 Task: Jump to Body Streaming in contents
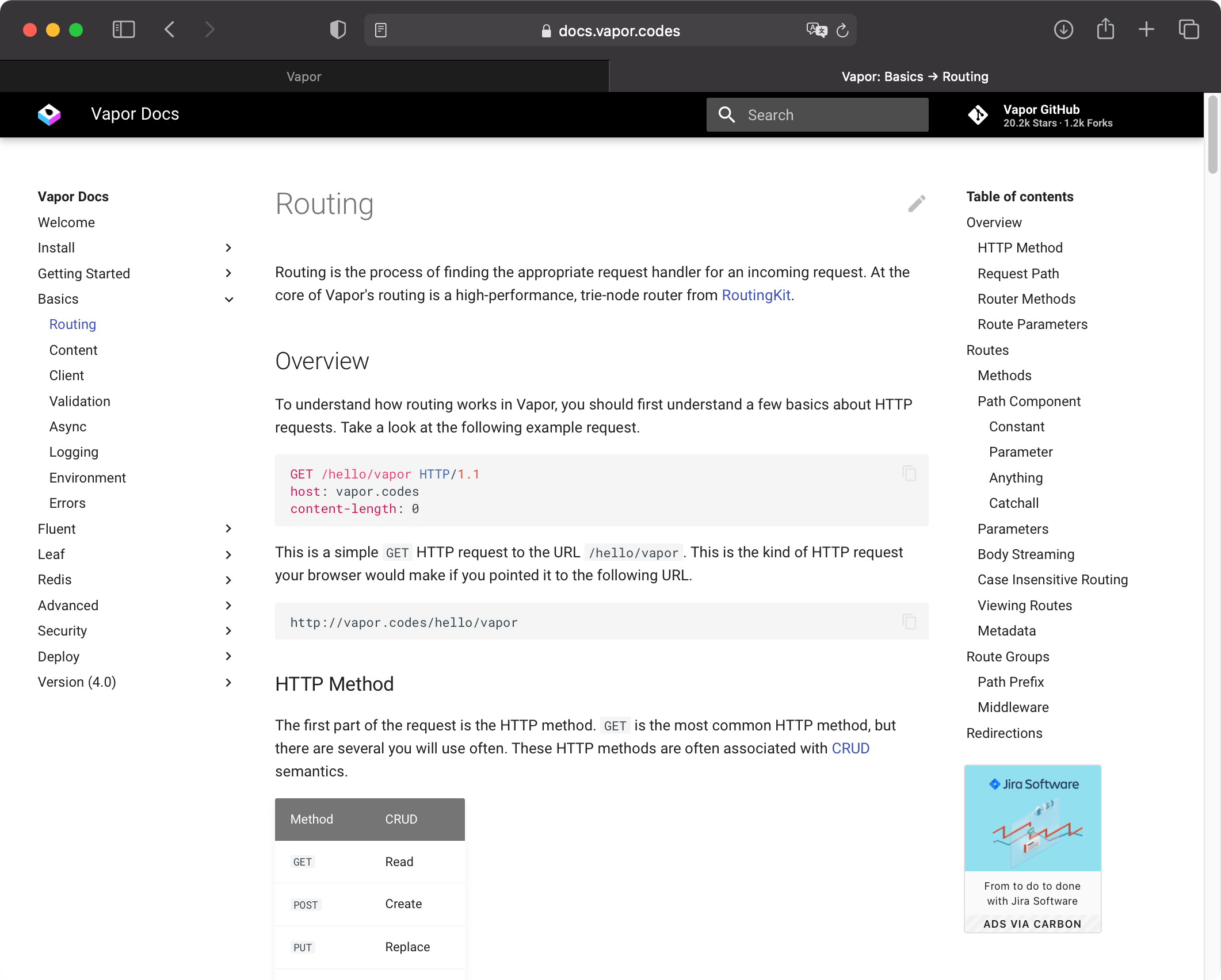click(x=1026, y=554)
